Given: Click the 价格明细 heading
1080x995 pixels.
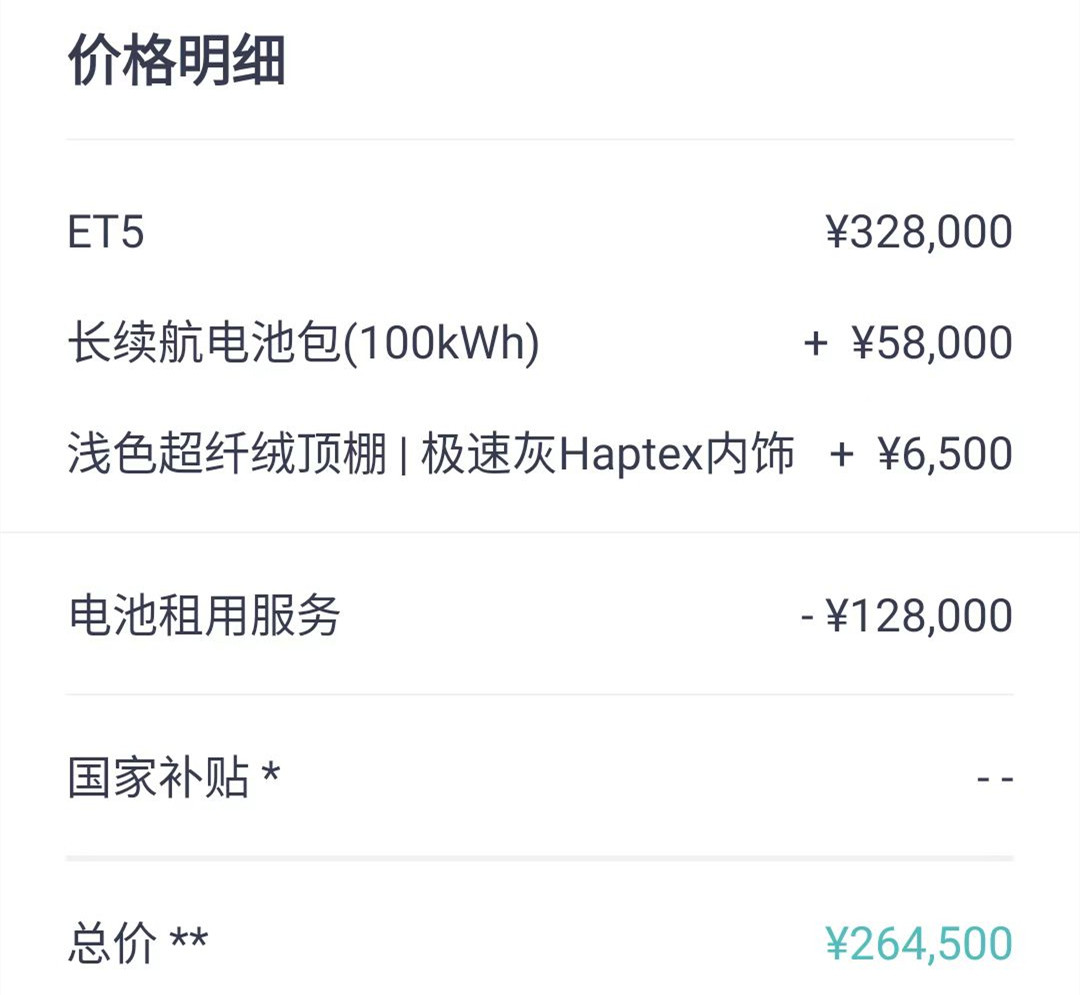Looking at the screenshot, I should coord(177,61).
